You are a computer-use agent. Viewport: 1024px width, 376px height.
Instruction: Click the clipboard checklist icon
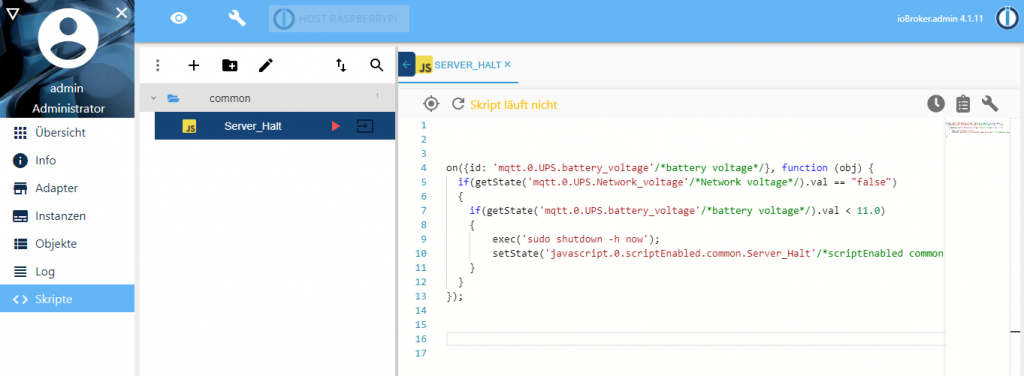tap(963, 104)
